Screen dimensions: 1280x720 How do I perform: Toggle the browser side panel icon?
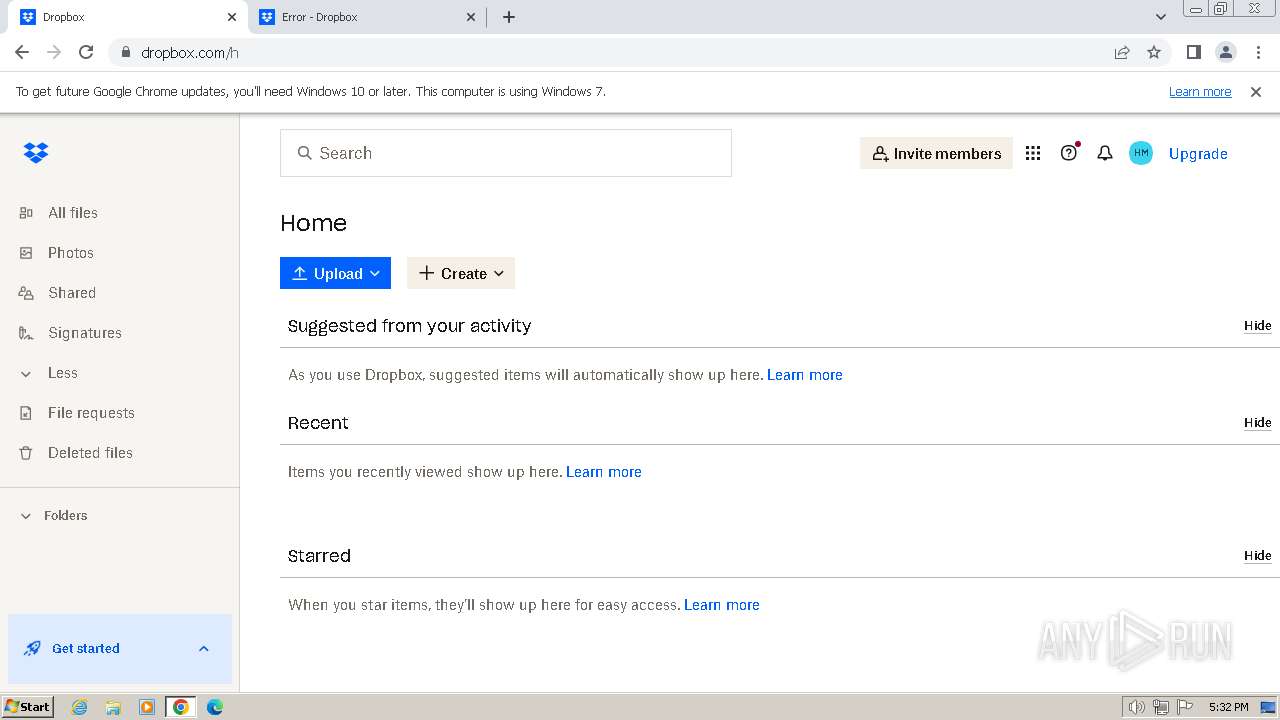coord(1193,52)
